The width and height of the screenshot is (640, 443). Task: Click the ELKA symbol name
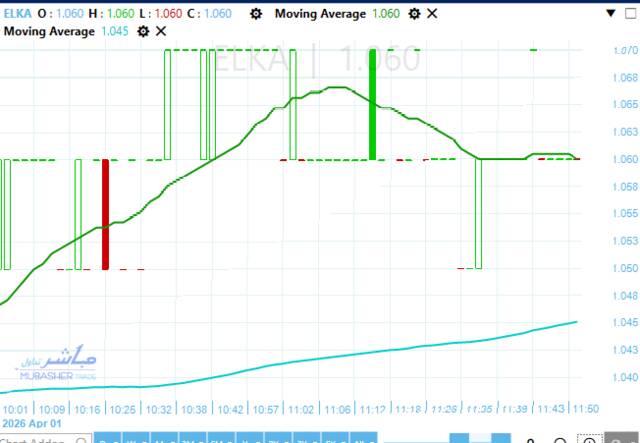[x=19, y=13]
